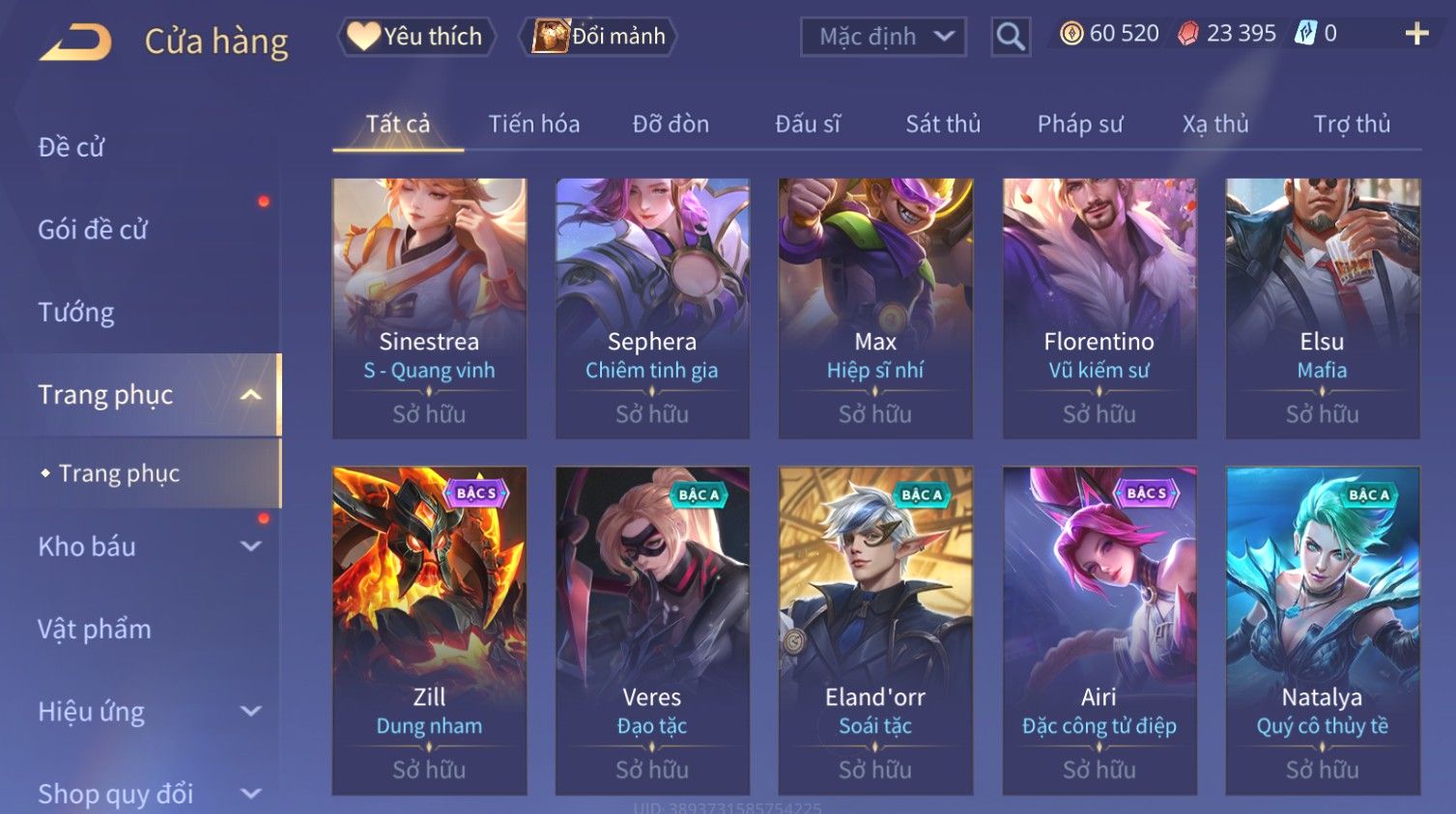This screenshot has height=814, width=1456.
Task: Tap the plus icon to add currency
Action: point(1416,34)
